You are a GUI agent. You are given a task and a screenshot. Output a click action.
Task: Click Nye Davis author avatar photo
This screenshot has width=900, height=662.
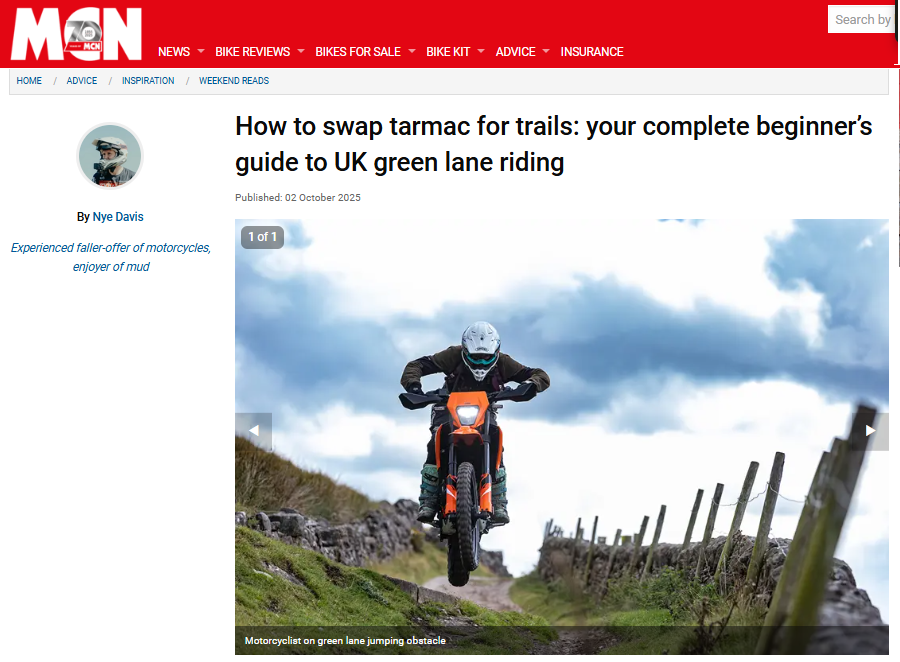pos(110,156)
